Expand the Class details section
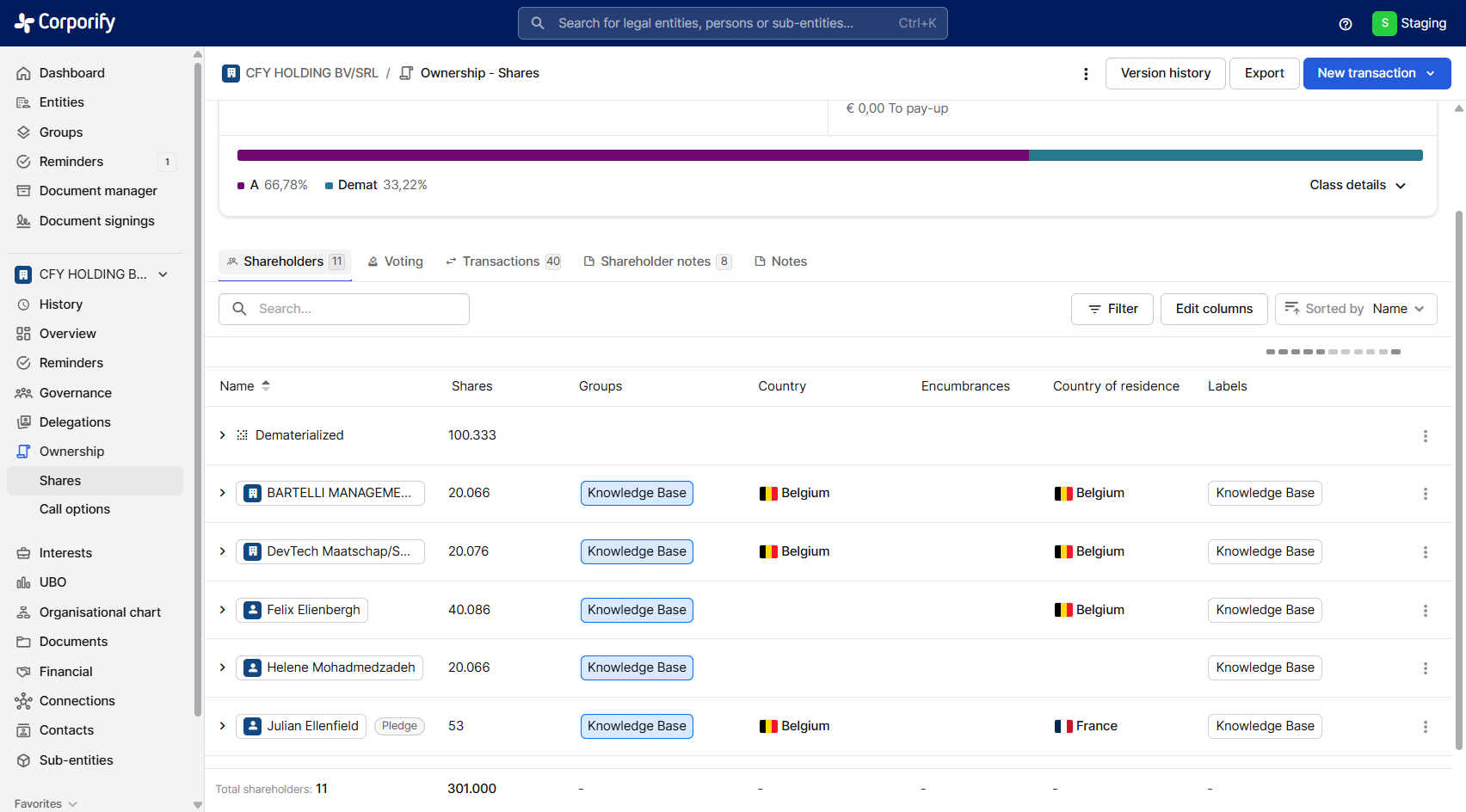Screen dimensions: 1466x812 tap(1357, 185)
